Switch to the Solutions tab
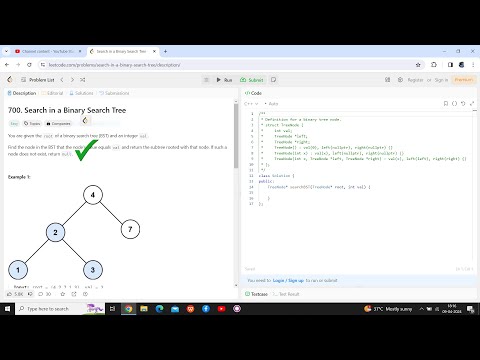This screenshot has height=360, width=480. (81, 93)
